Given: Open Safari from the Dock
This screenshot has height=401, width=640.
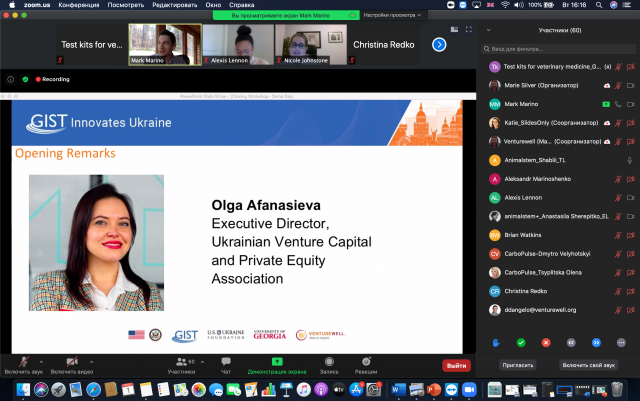Looking at the screenshot, I should (93, 390).
